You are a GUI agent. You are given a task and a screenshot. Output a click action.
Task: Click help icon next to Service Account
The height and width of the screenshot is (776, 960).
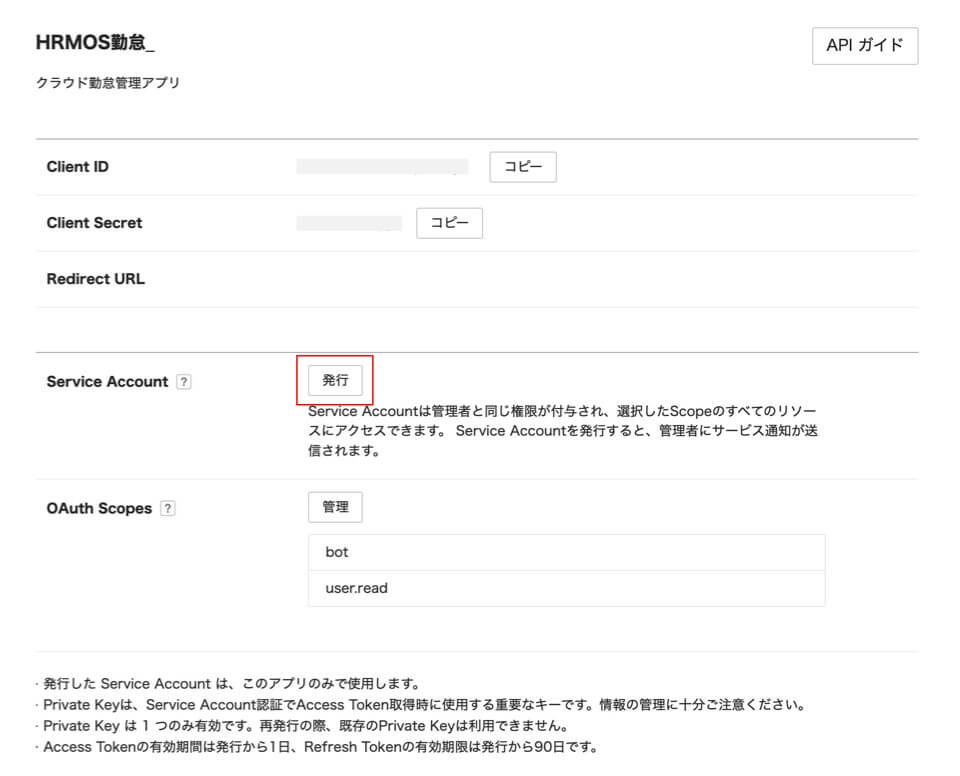tap(184, 382)
